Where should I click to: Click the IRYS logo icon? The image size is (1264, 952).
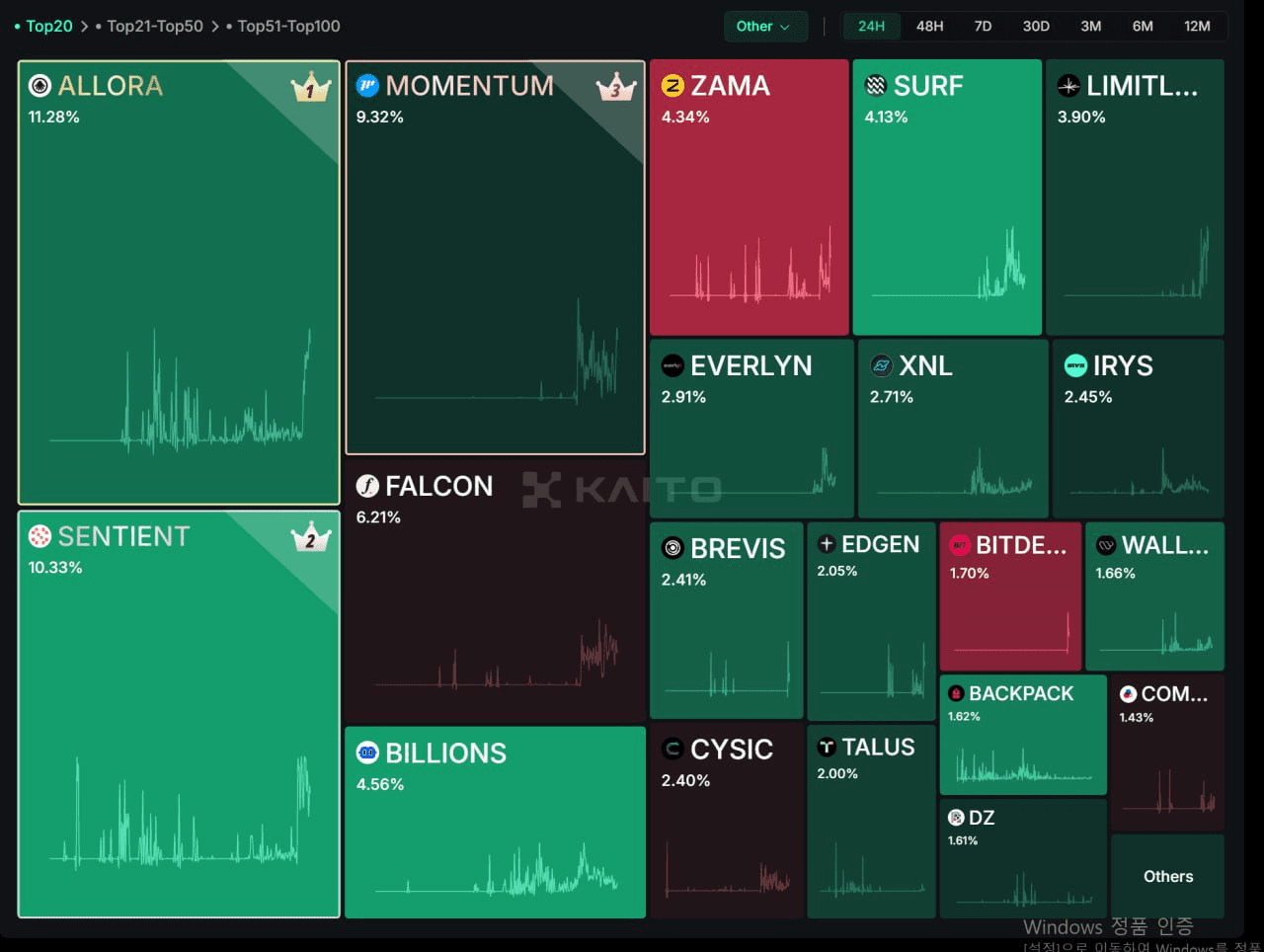pos(1075,365)
